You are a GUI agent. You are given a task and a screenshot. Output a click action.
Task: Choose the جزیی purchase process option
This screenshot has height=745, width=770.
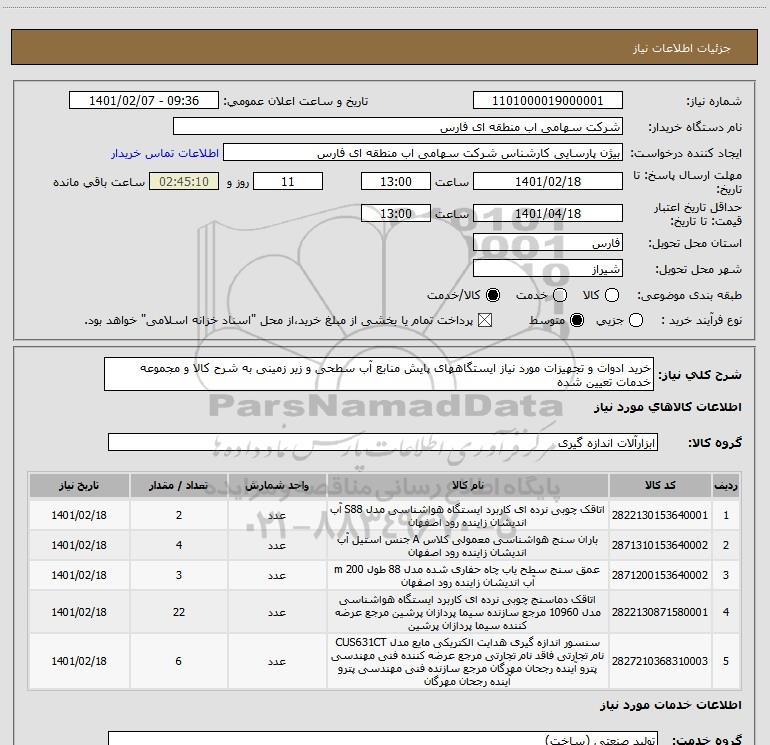pyautogui.click(x=635, y=320)
